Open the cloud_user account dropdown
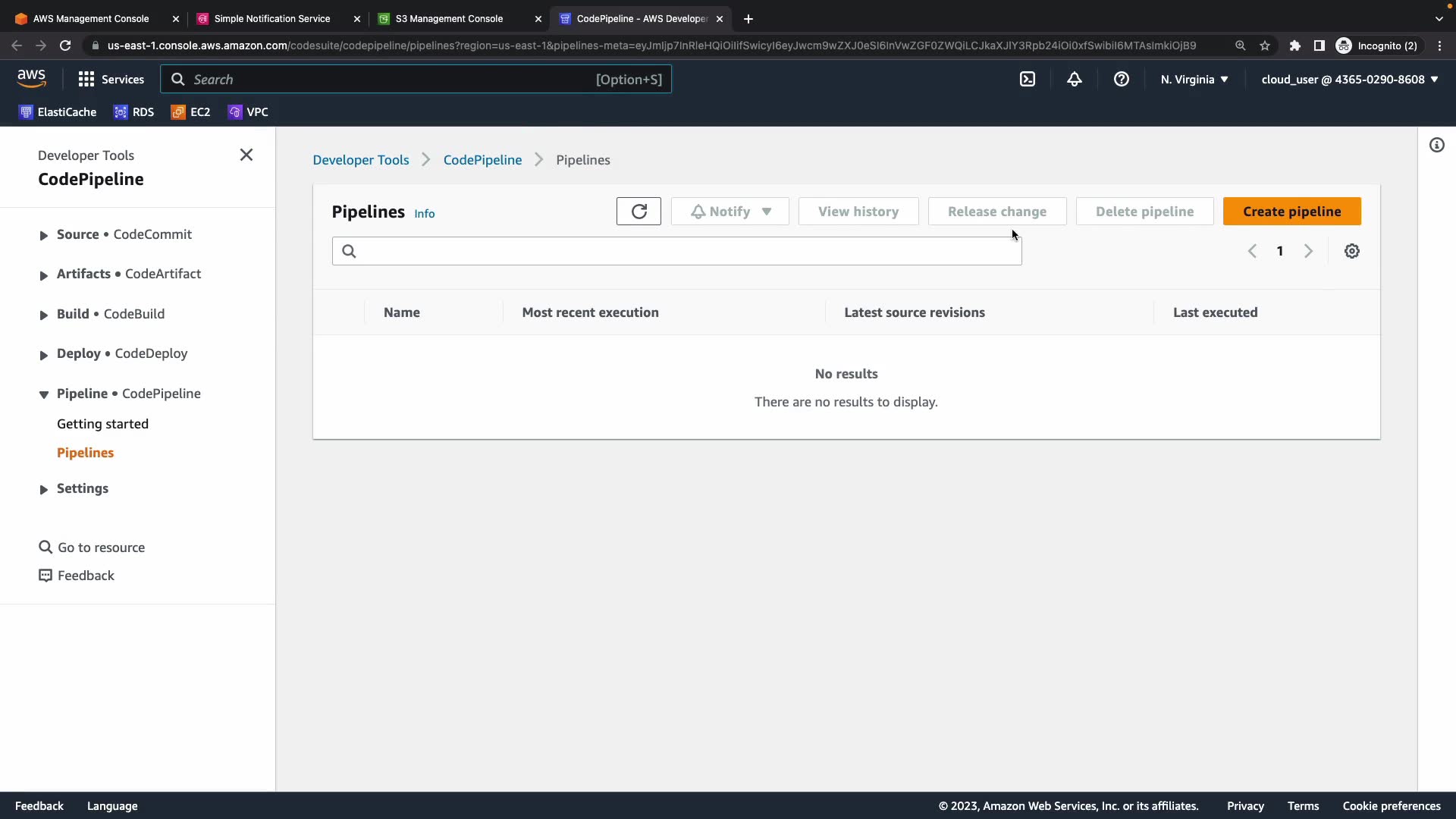The height and width of the screenshot is (819, 1456). (x=1350, y=79)
